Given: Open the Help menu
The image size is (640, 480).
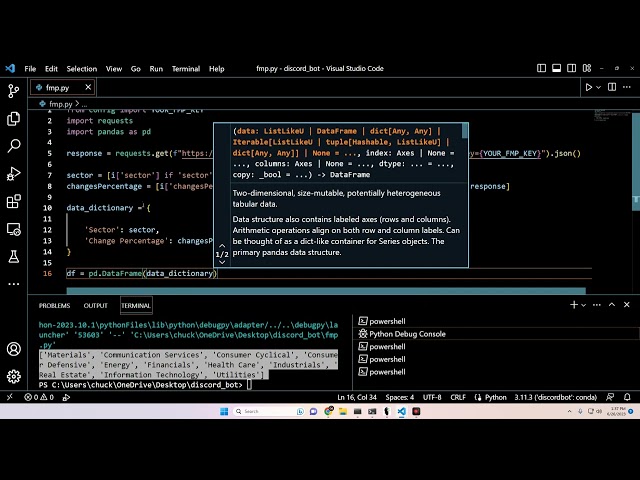Looking at the screenshot, I should click(217, 69).
